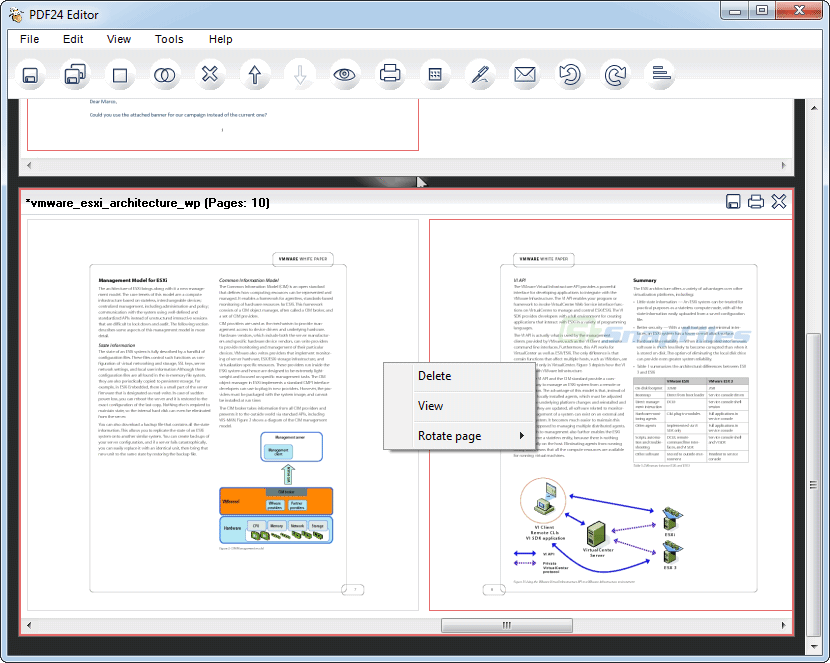This screenshot has height=663, width=830.
Task: Expand the Rotate page submenu
Action: (x=460, y=435)
